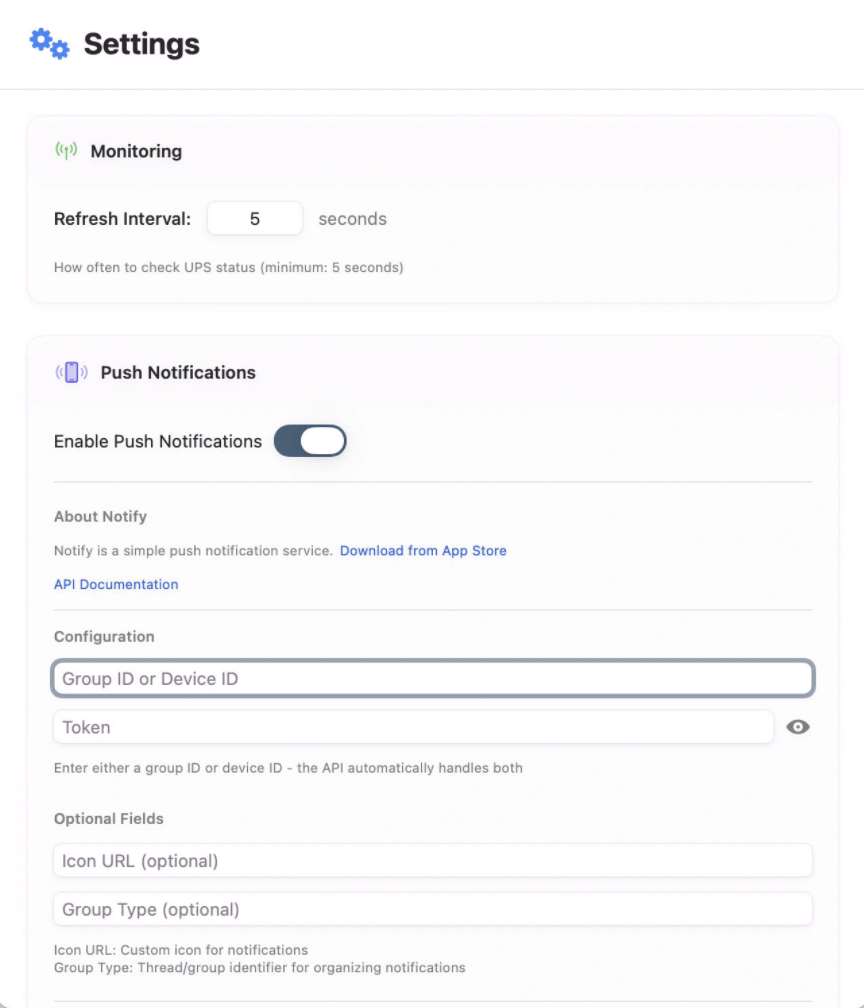This screenshot has height=1008, width=864.
Task: Click the Refresh Interval label text
Action: (x=122, y=219)
